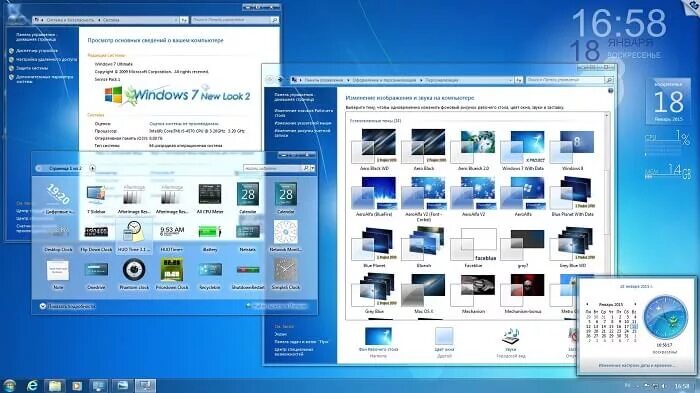Open the Start menu orb

pos(9,385)
